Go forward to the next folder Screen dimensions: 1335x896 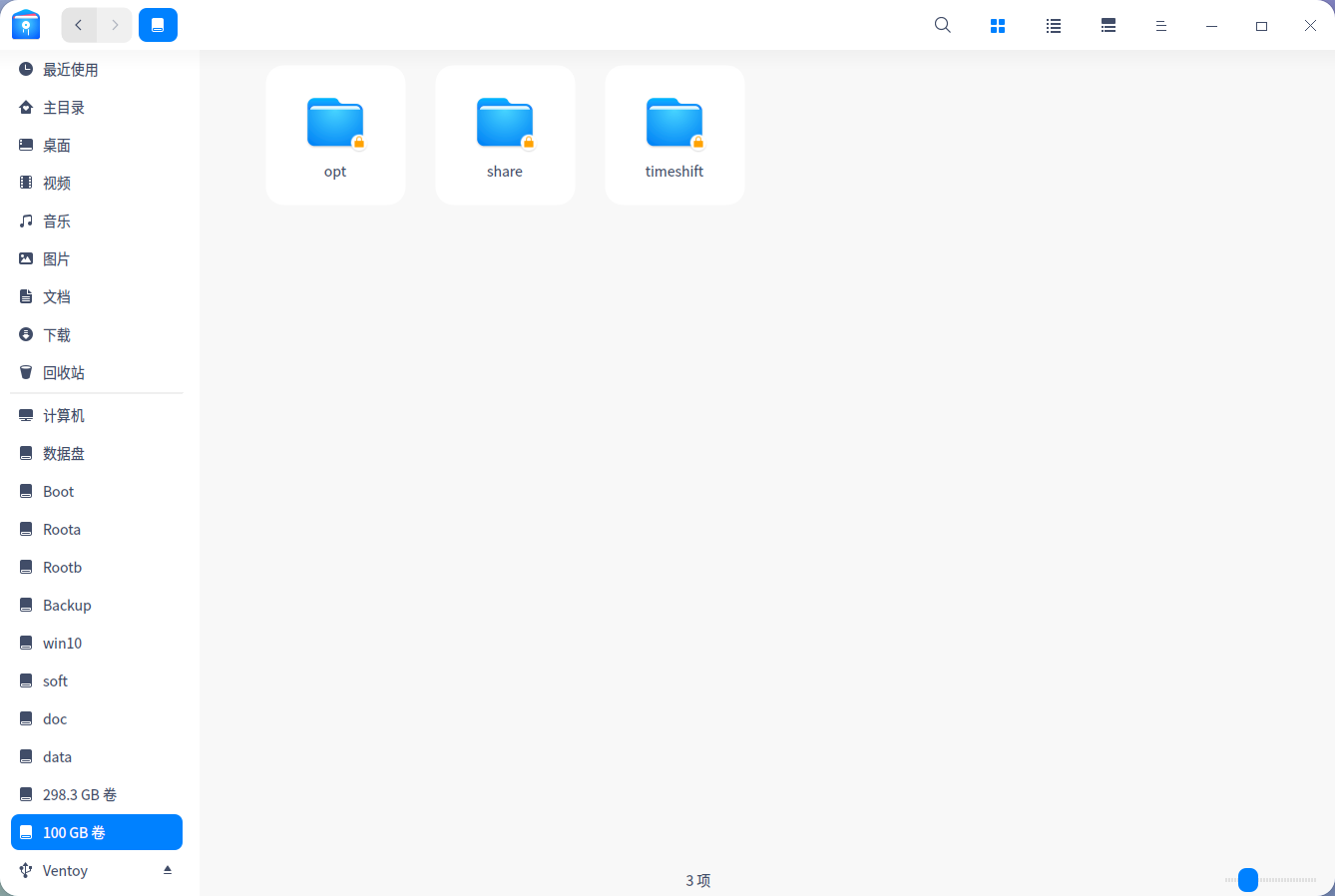pos(115,25)
